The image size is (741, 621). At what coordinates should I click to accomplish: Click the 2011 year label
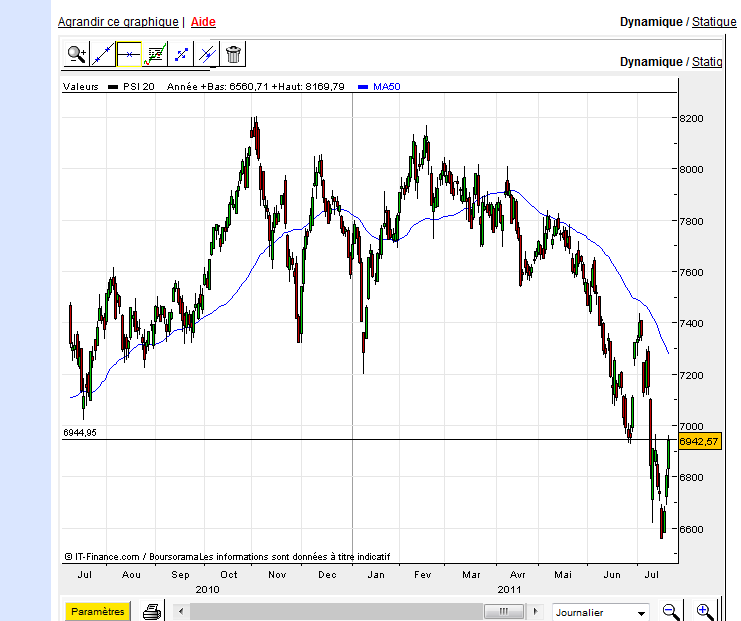click(509, 589)
